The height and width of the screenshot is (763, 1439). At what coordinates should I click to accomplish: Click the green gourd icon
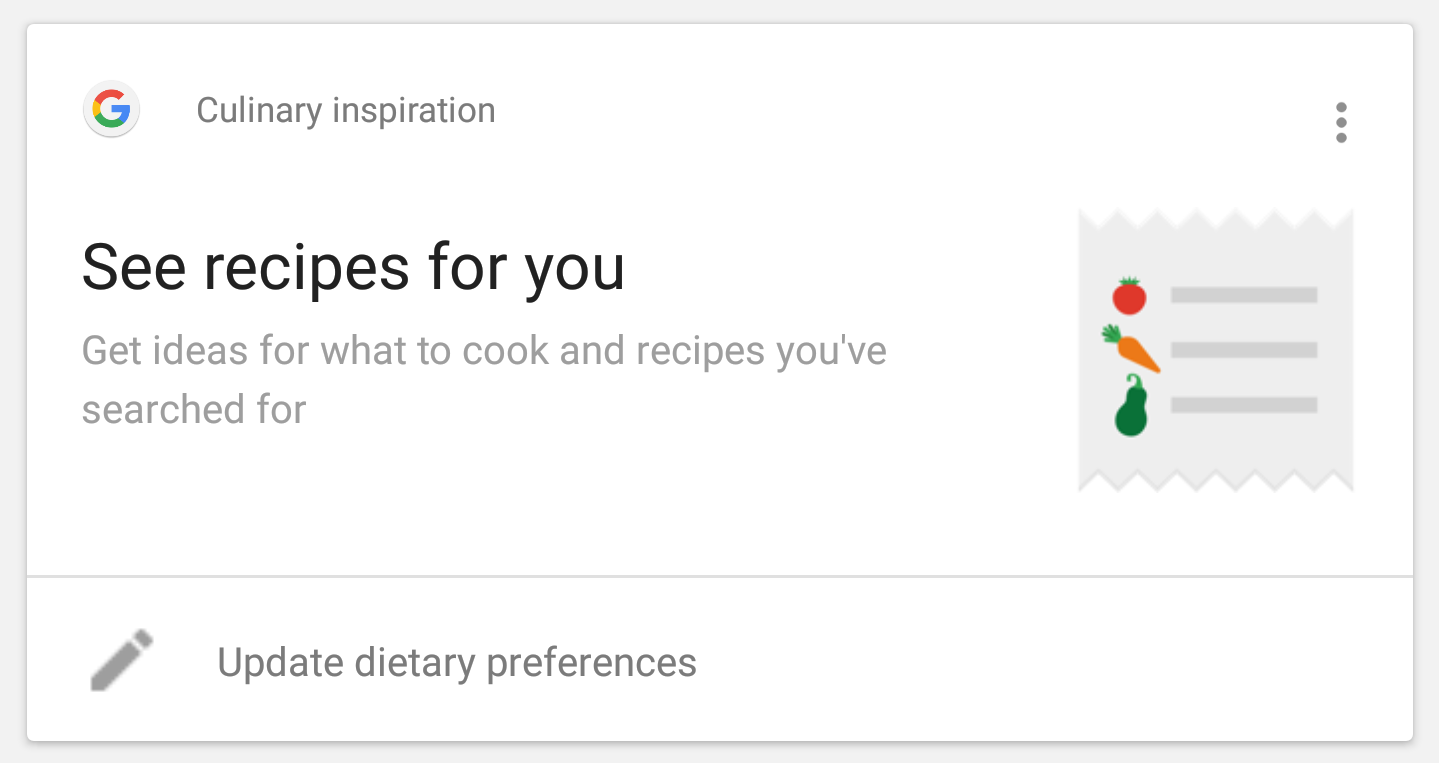coord(1131,407)
